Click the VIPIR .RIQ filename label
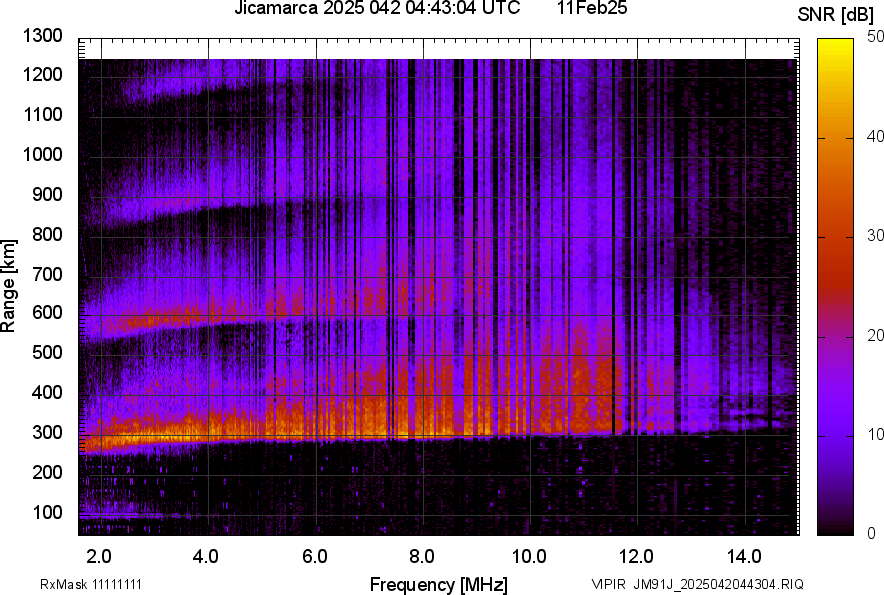This screenshot has width=884, height=595. tap(697, 584)
